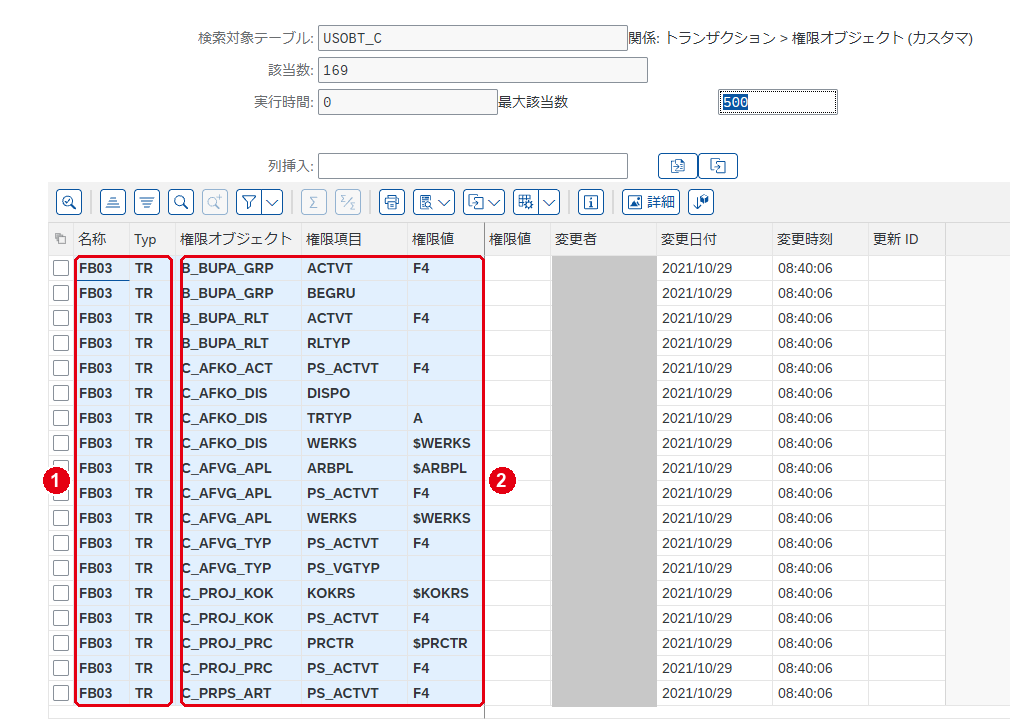Screen dimensions: 1010x720
Task: Click the Typ column header
Action: (152, 239)
